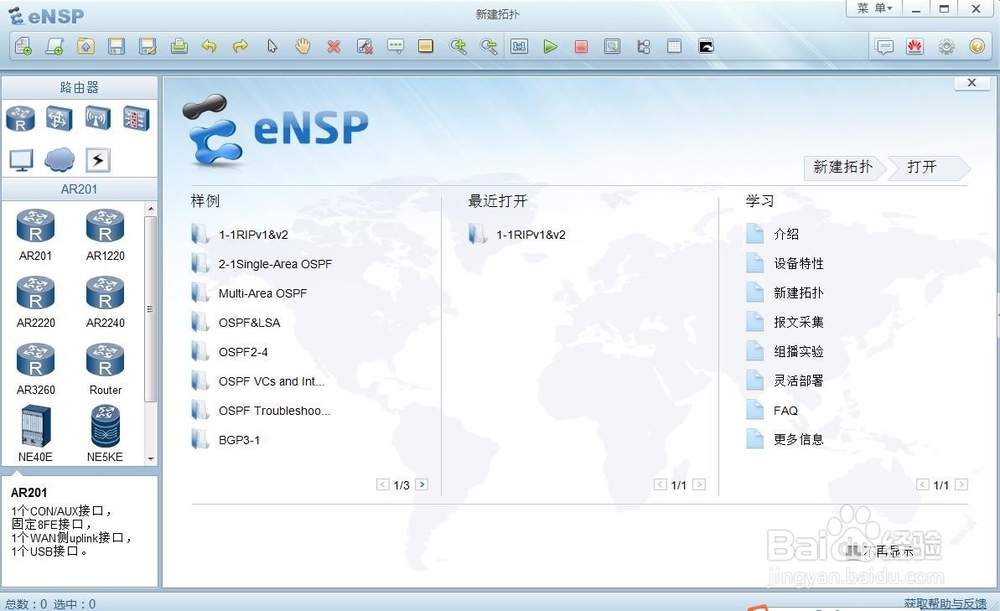Image resolution: width=1000 pixels, height=611 pixels.
Task: Close the welcome panel with its X
Action: click(972, 83)
